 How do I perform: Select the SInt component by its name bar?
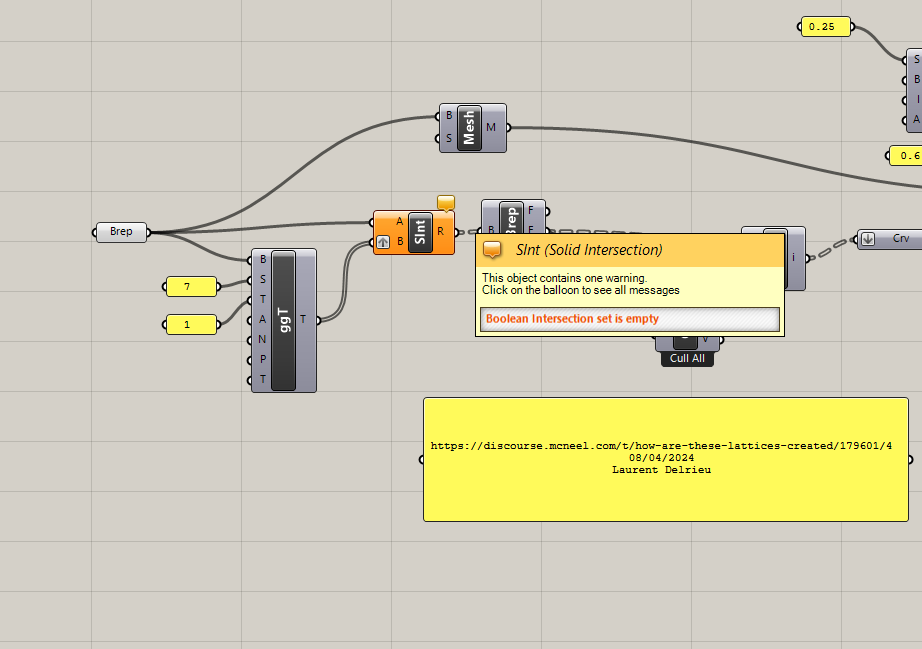[420, 232]
